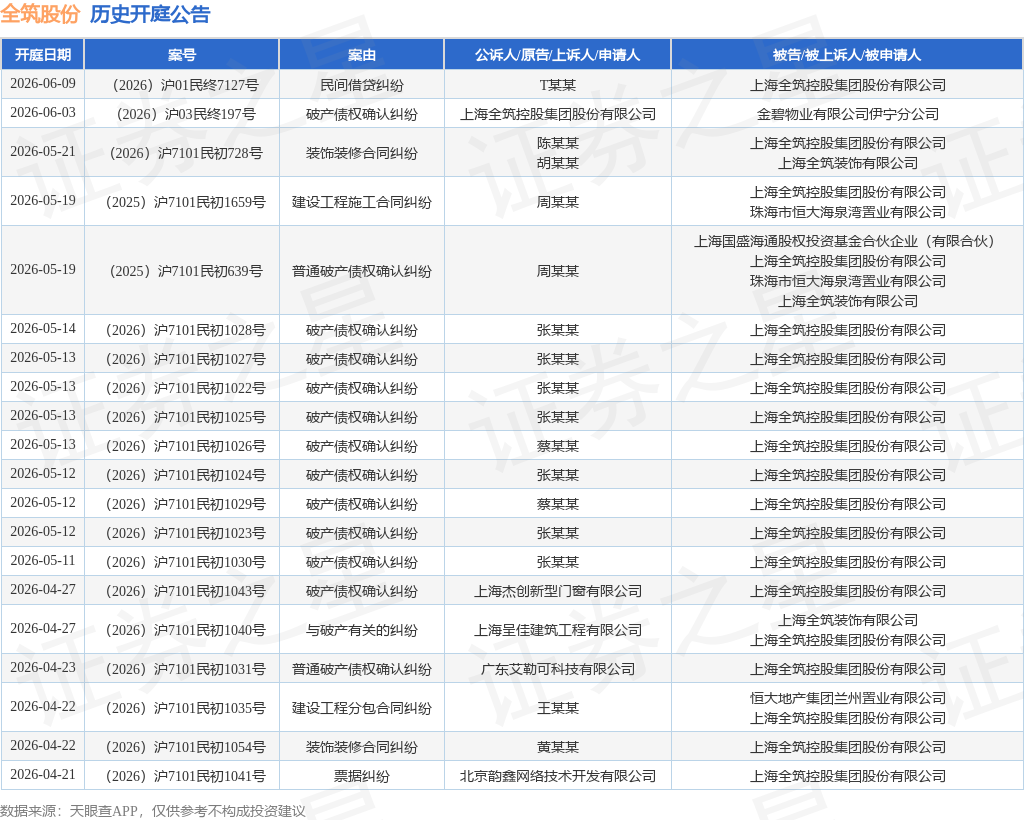Select plaintiff 上海杰创新型门窗有限公司
Image resolution: width=1024 pixels, height=820 pixels.
coord(557,591)
